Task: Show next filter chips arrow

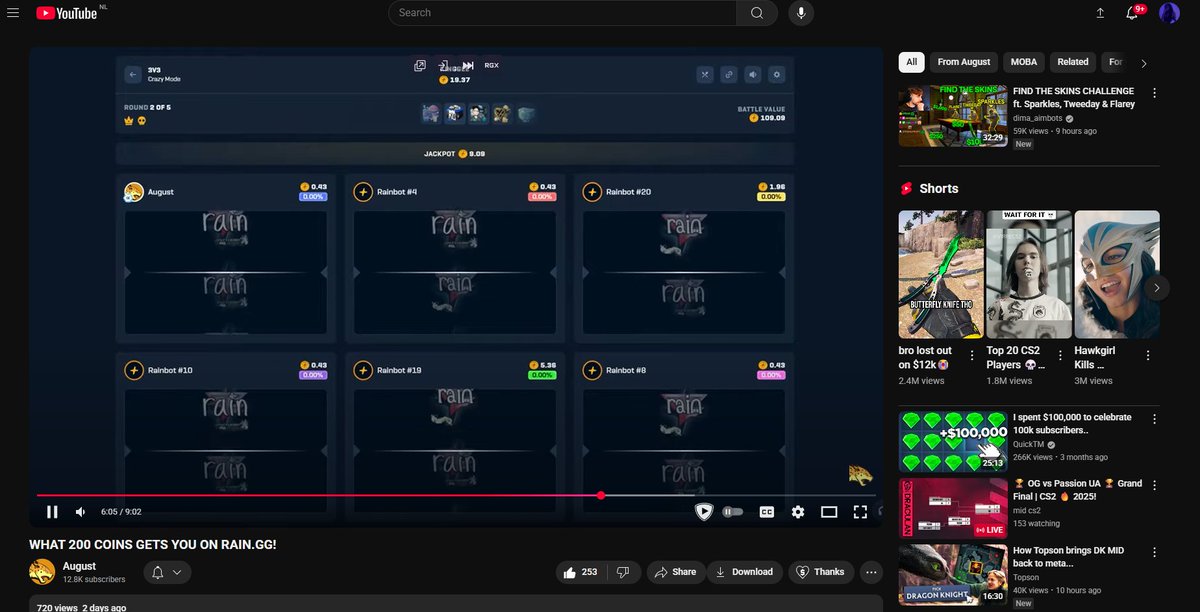Action: coord(1144,63)
